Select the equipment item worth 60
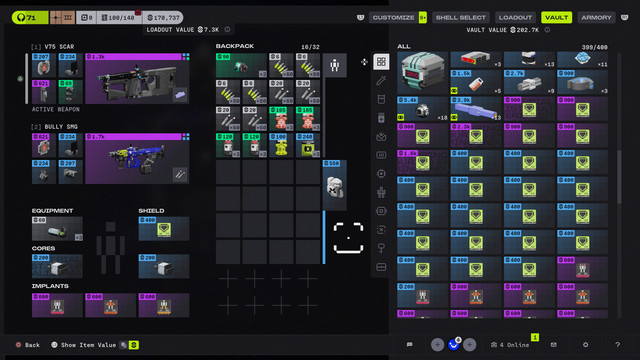 (57, 229)
